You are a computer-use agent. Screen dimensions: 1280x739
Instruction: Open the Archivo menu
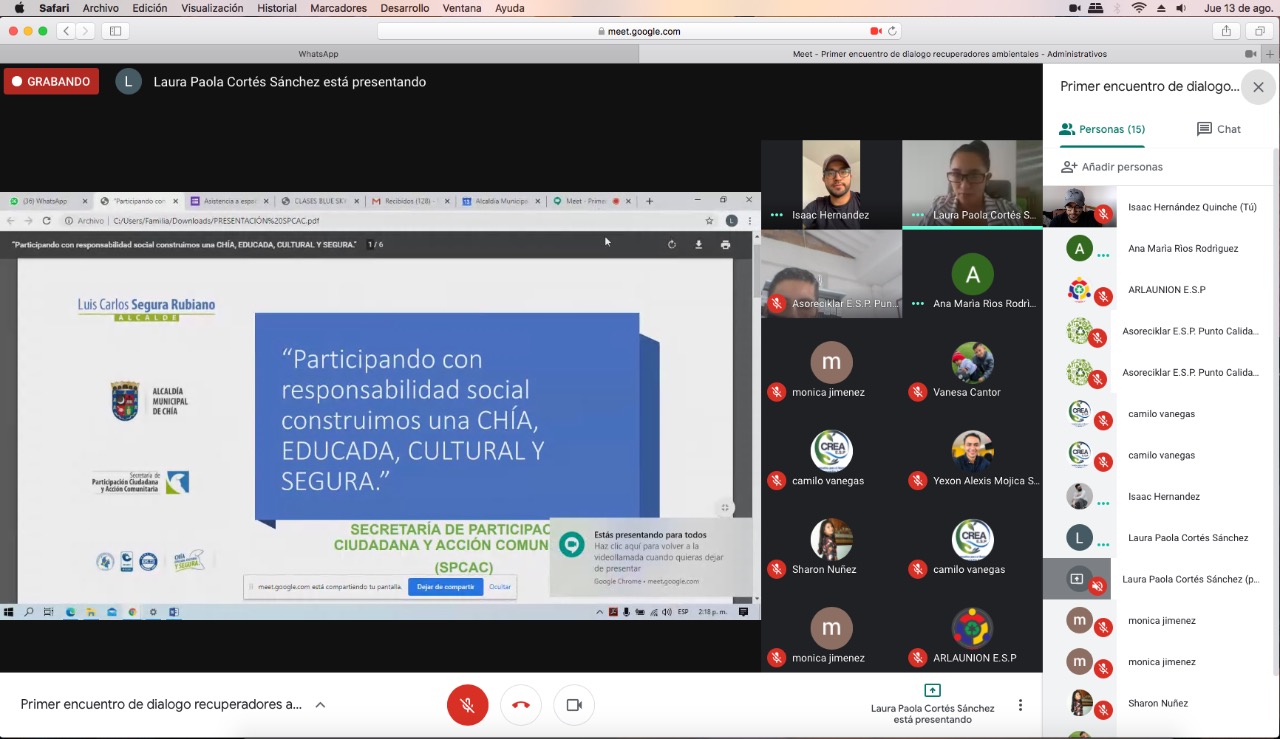pyautogui.click(x=100, y=8)
